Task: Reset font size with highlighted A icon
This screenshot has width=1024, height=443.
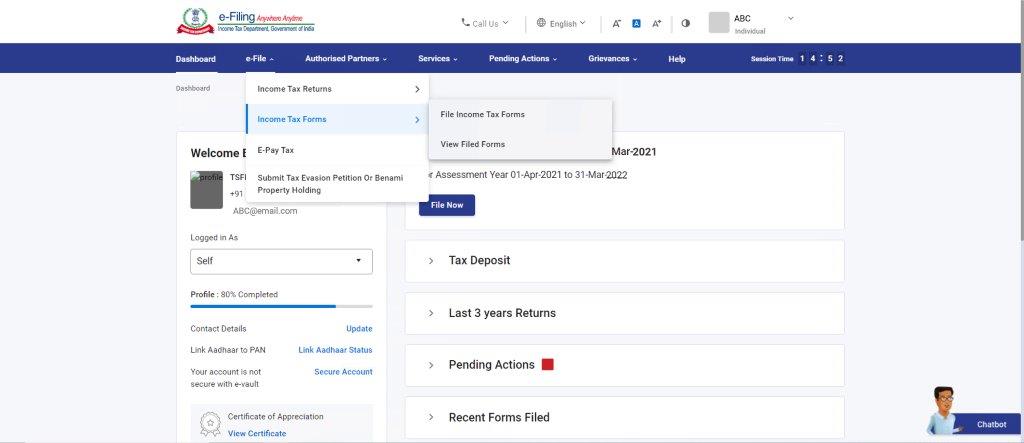Action: (x=636, y=23)
